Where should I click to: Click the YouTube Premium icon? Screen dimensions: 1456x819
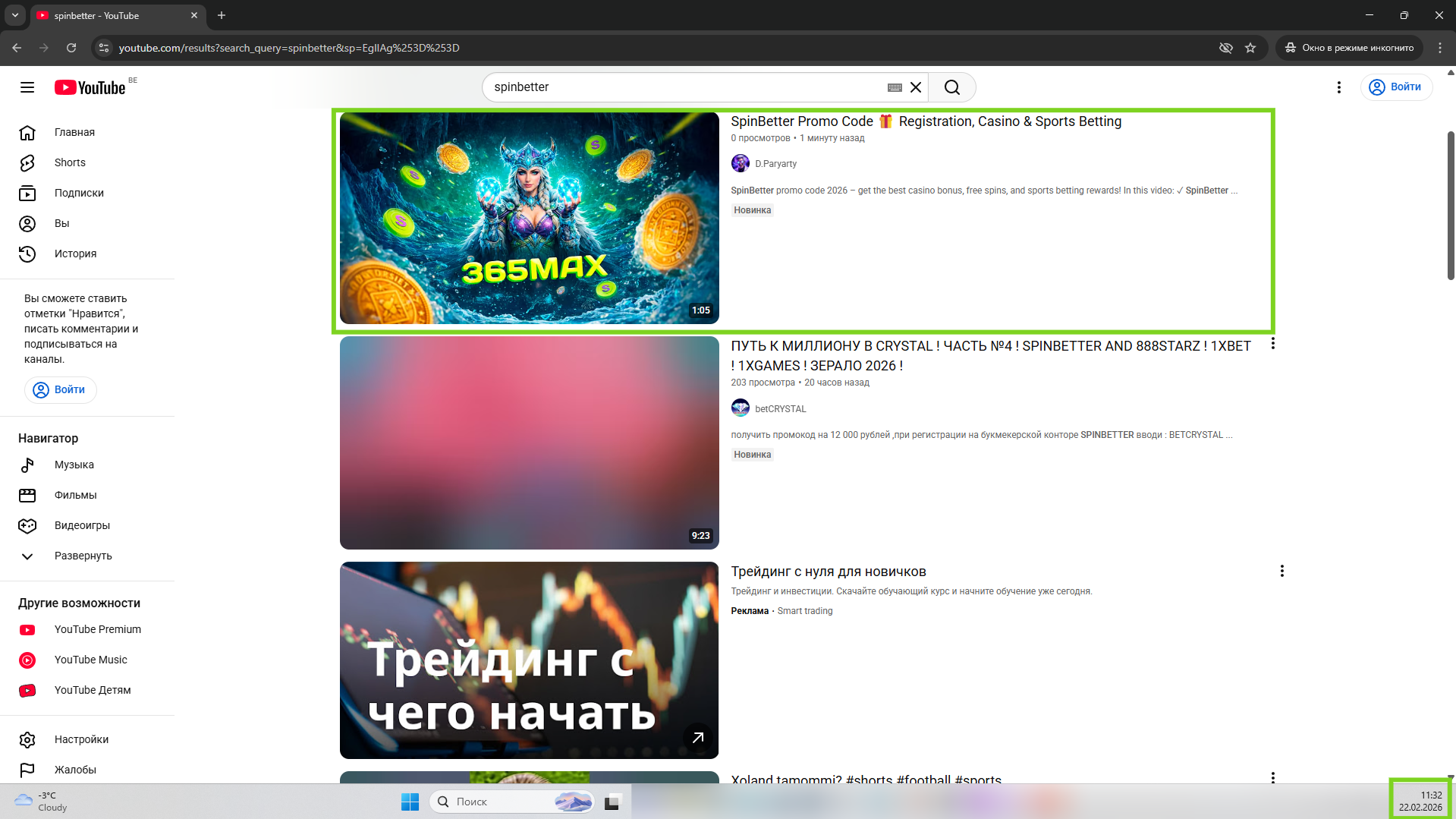[27, 629]
